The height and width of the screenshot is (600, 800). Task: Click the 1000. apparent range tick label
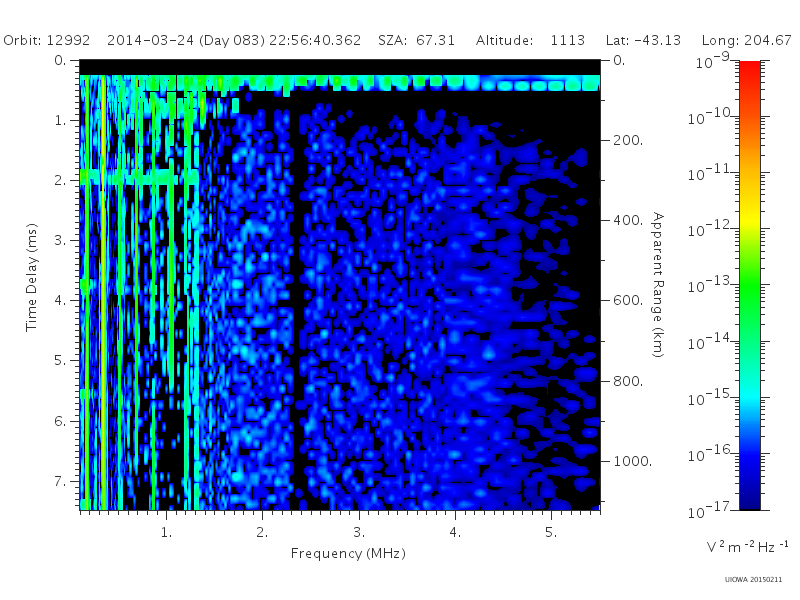[x=633, y=461]
